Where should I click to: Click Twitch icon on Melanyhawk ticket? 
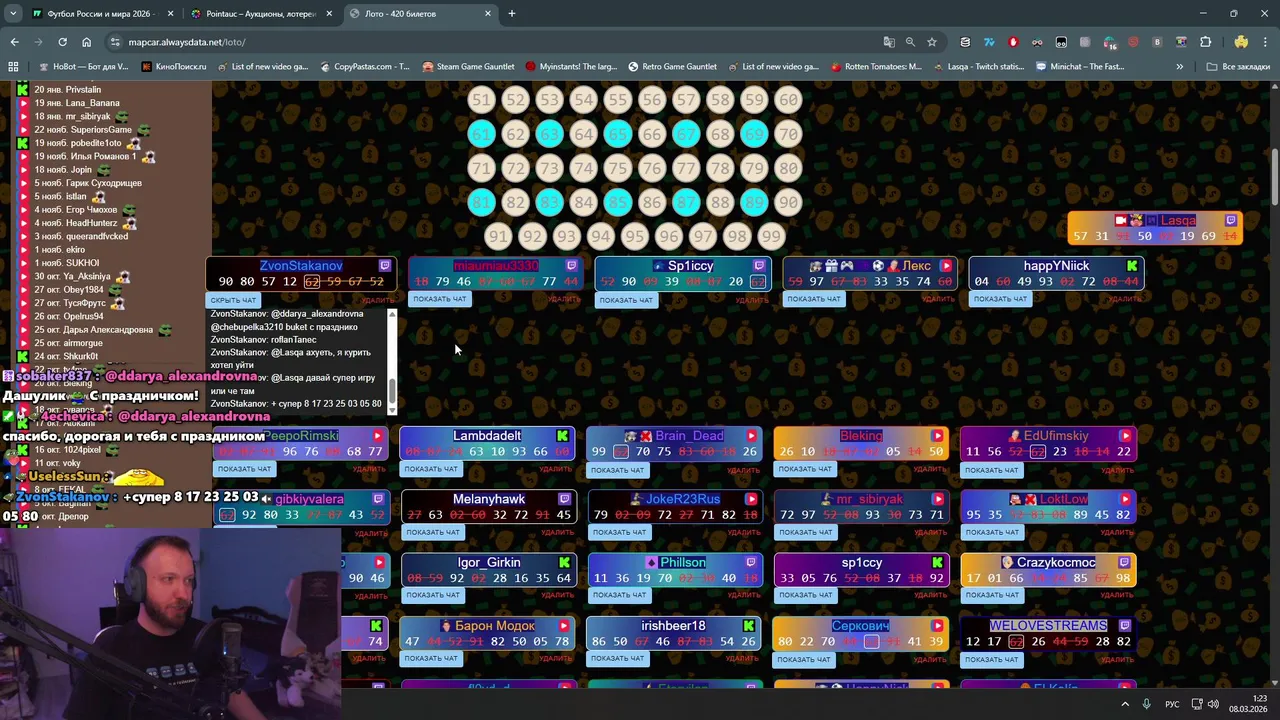click(x=564, y=499)
